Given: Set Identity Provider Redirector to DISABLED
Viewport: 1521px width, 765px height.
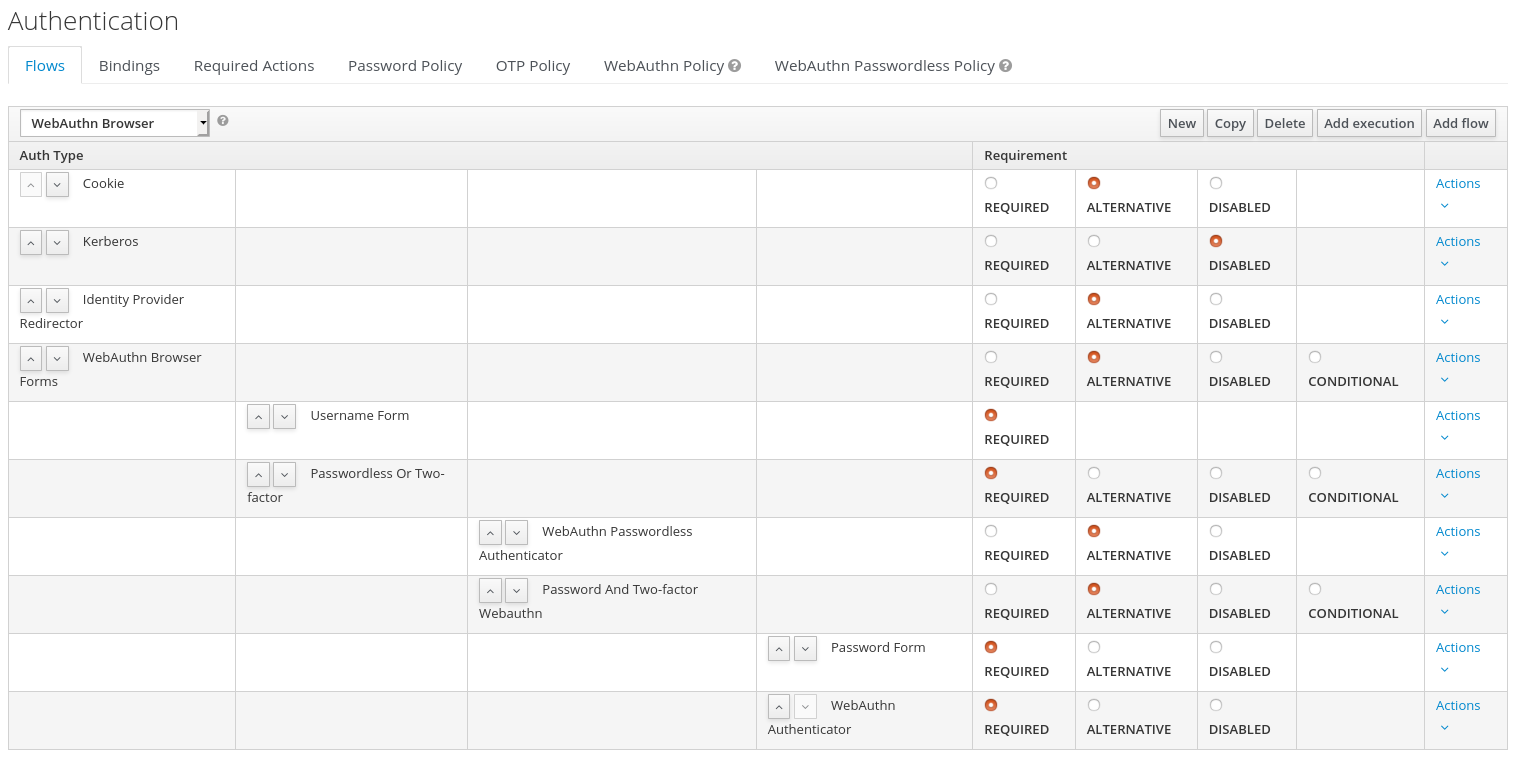Looking at the screenshot, I should 1216,299.
